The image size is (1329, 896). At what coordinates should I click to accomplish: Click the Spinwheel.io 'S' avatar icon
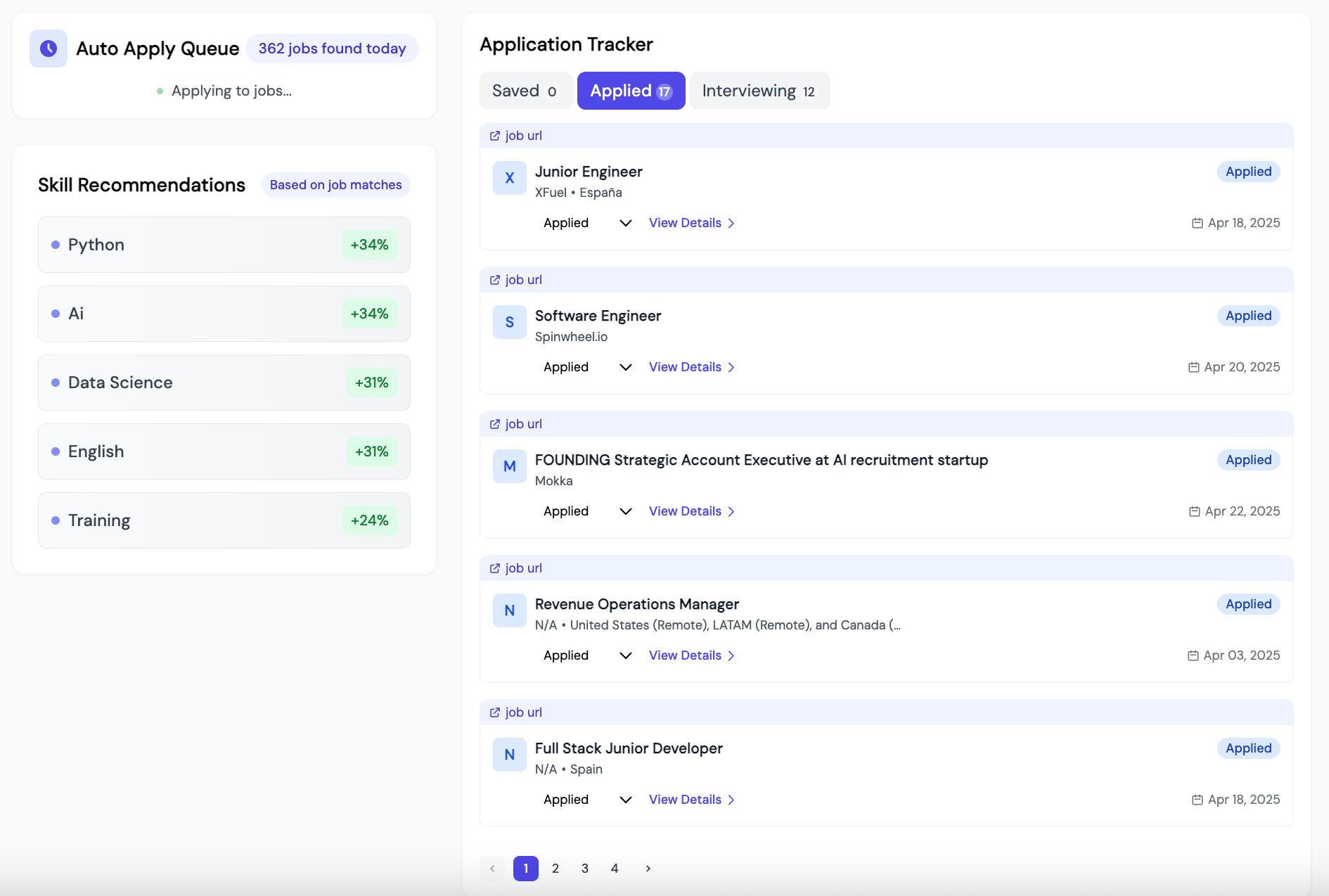click(509, 323)
